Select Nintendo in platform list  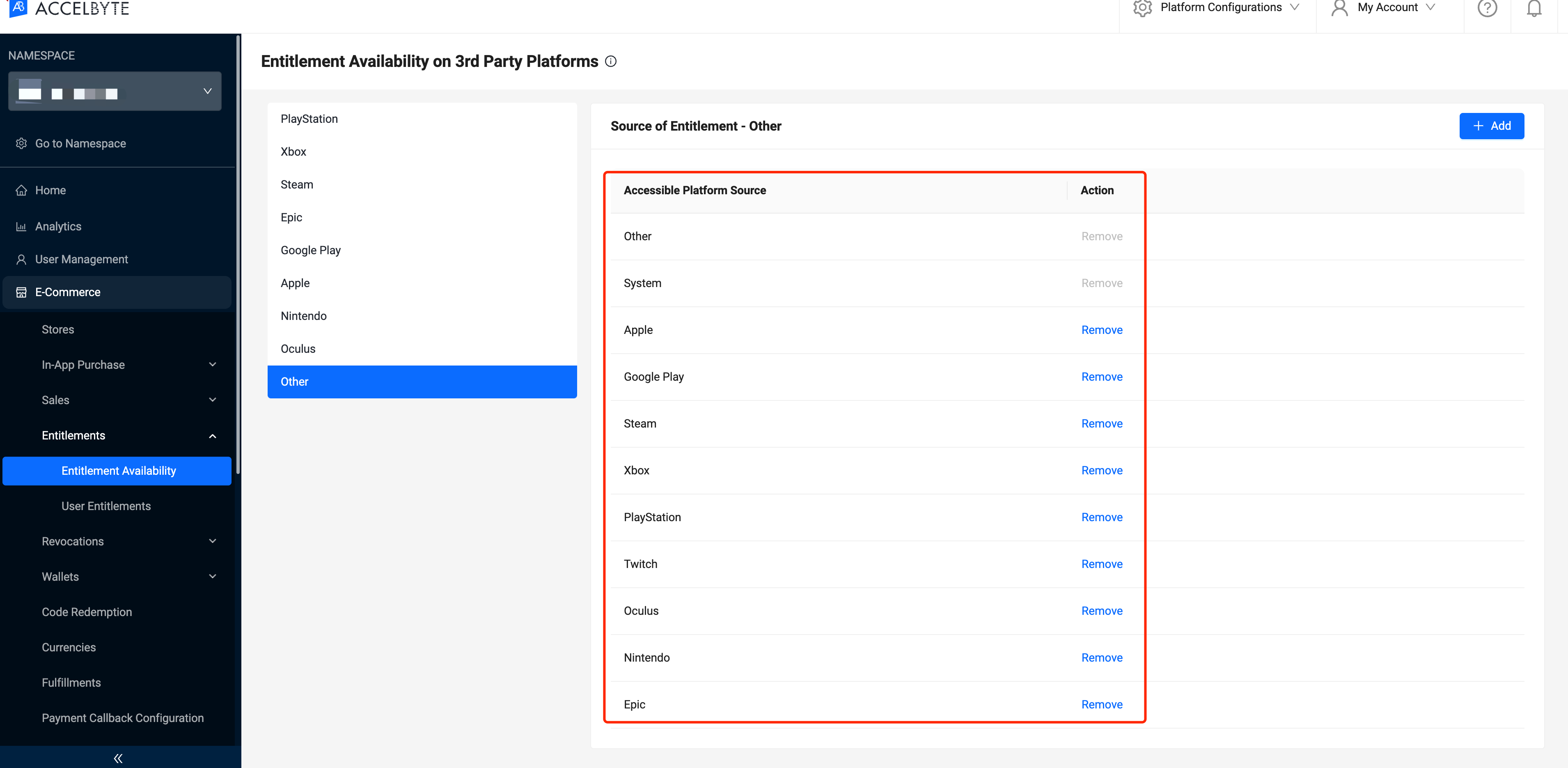[x=422, y=316]
